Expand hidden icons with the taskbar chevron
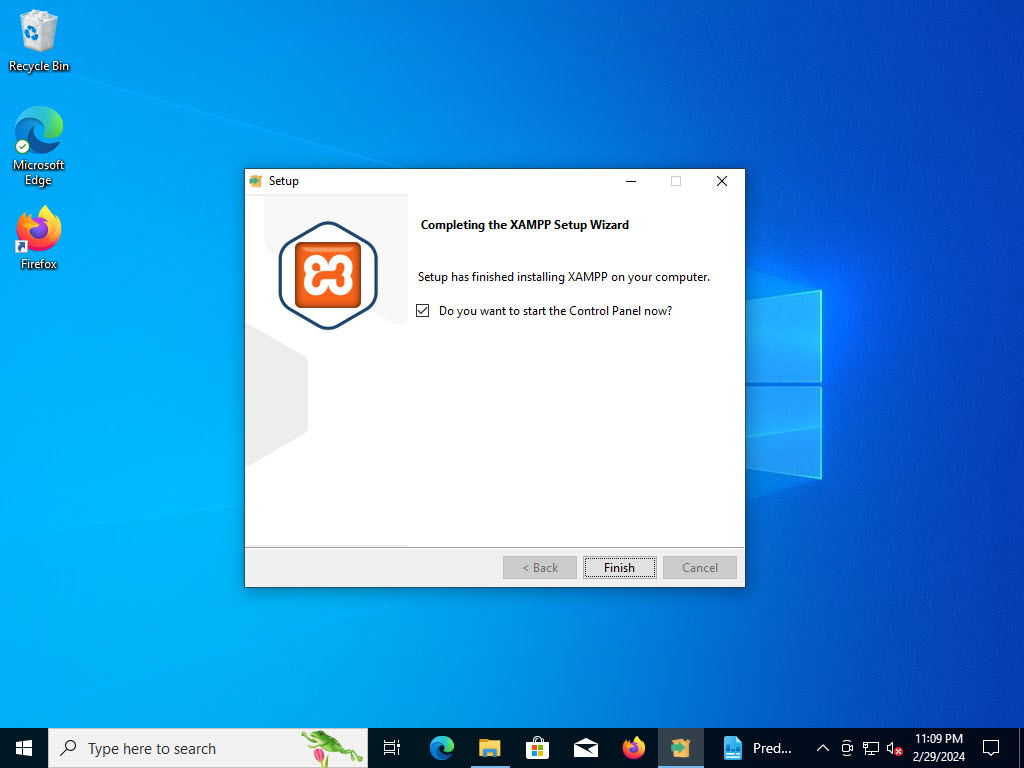This screenshot has width=1024, height=768. (822, 747)
